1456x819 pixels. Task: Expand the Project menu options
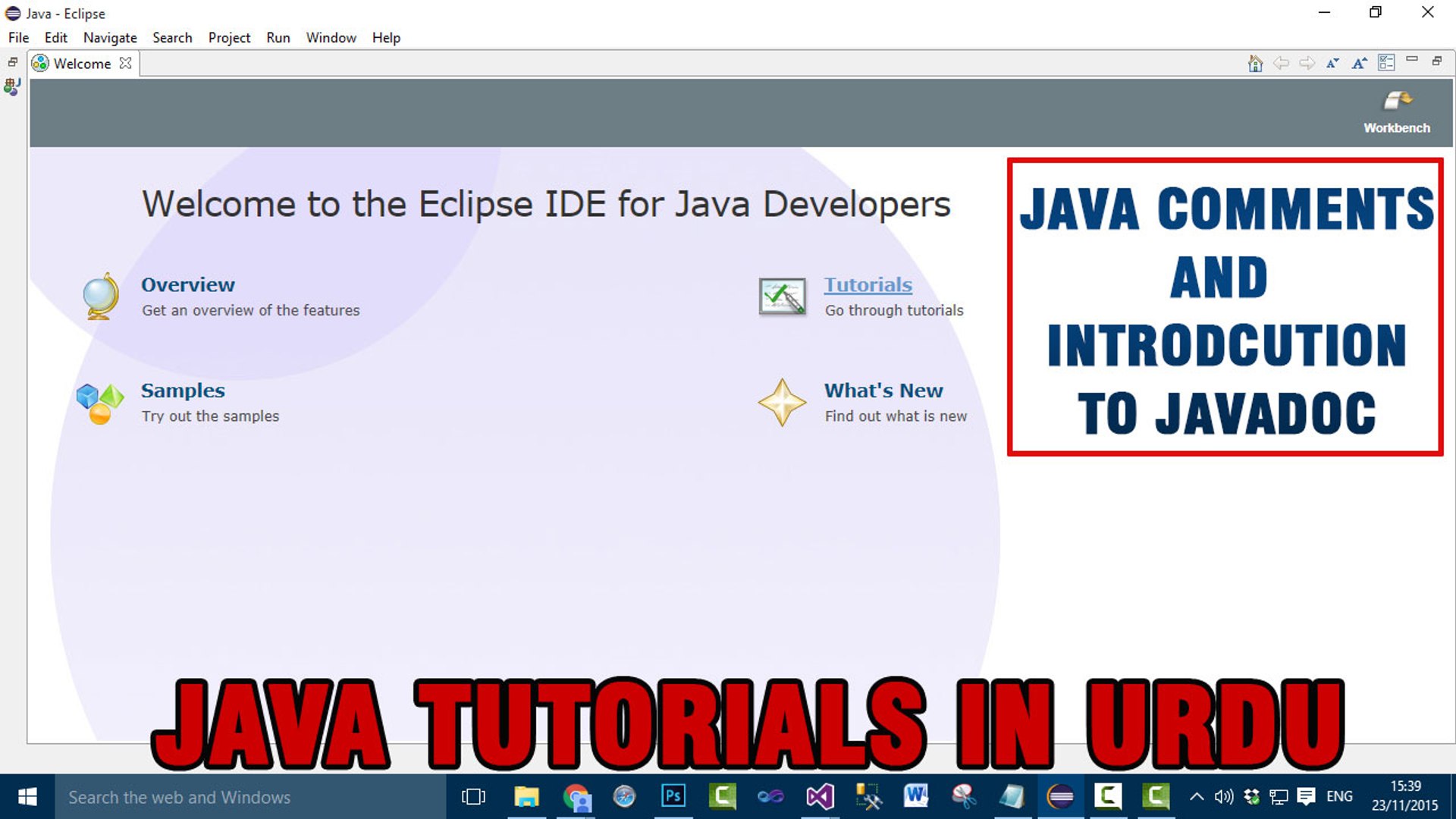point(228,37)
